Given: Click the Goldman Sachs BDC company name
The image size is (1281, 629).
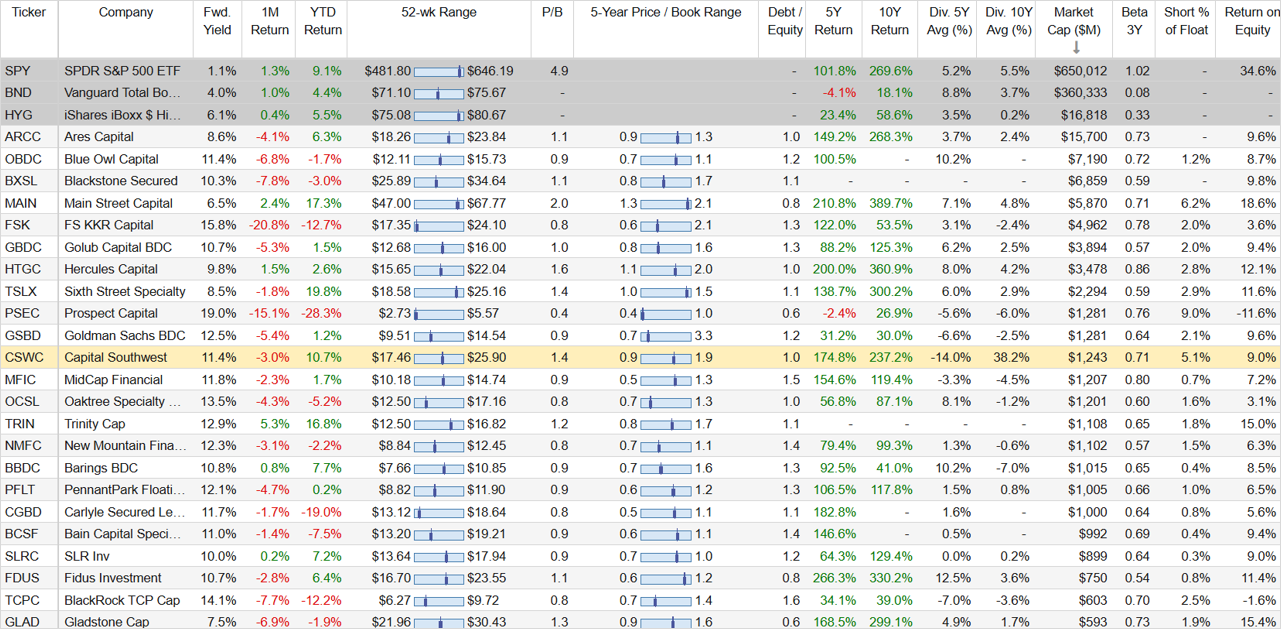Looking at the screenshot, I should coord(125,335).
